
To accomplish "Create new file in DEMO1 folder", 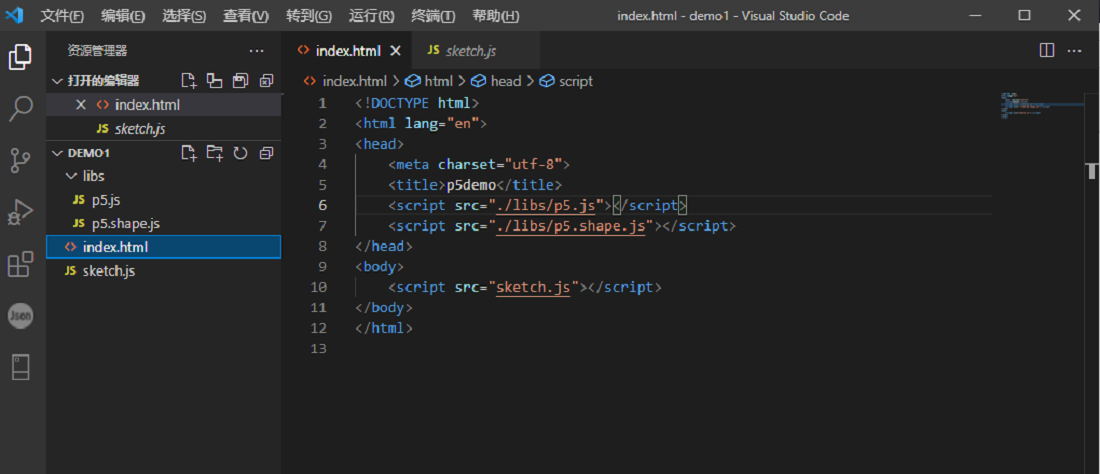I will (188, 153).
